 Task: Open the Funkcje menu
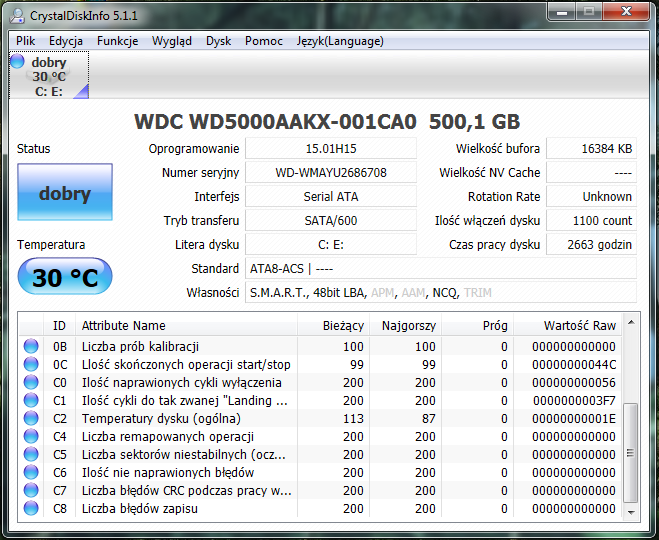(117, 41)
